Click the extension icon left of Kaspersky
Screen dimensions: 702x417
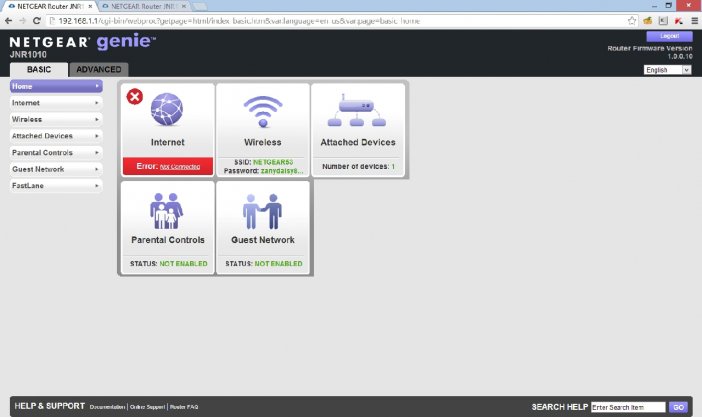(x=663, y=21)
